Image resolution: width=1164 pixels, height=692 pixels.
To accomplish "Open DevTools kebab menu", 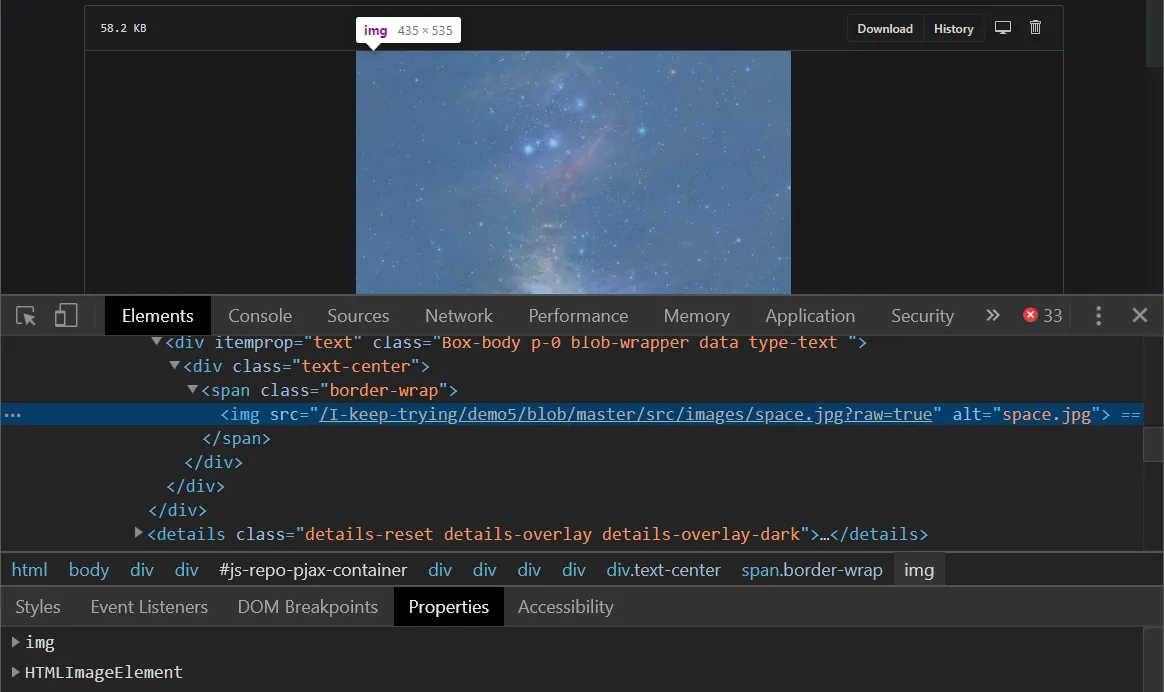I will point(1099,316).
